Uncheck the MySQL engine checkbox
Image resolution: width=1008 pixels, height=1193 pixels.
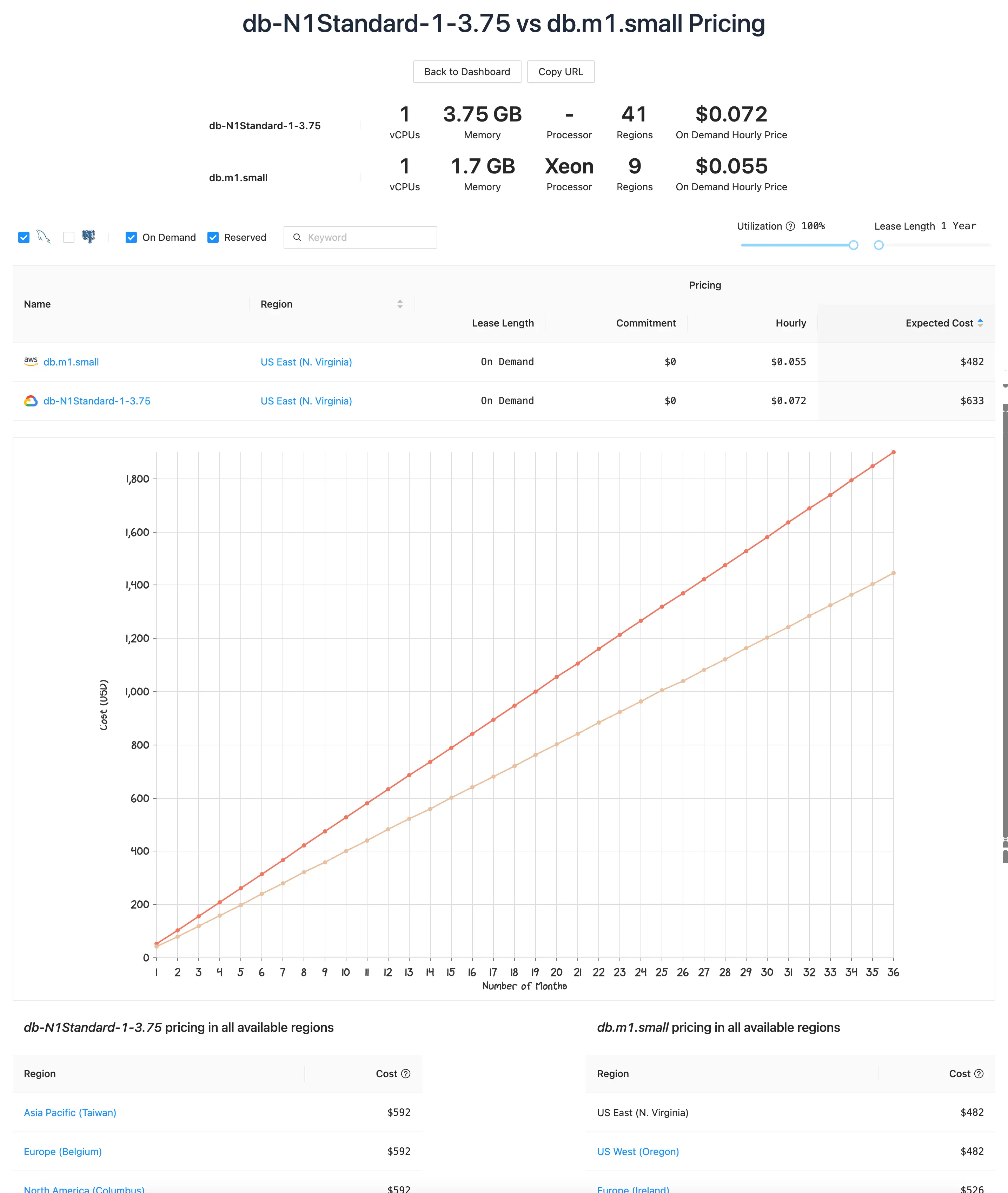[24, 237]
